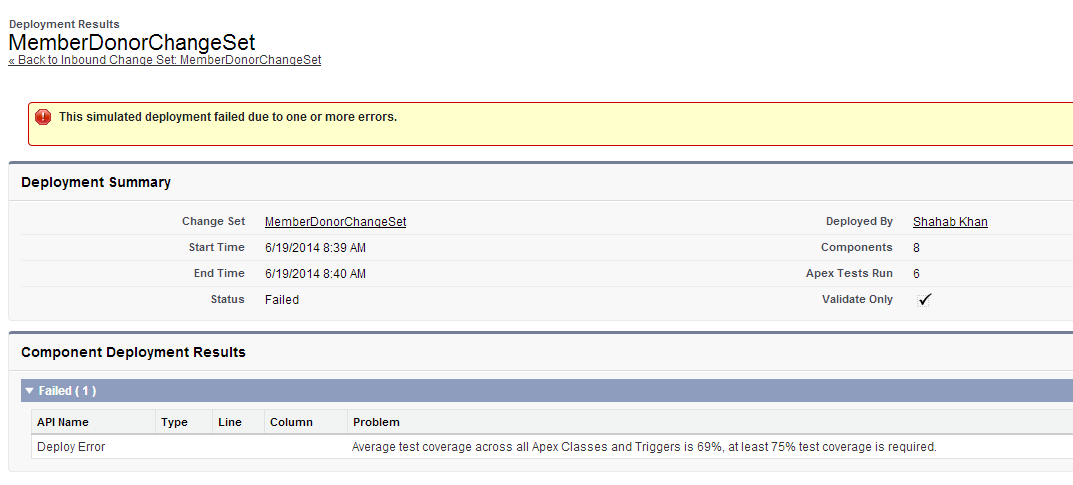Viewport: 1073px width, 485px height.
Task: Click the red error alert icon
Action: pyautogui.click(x=43, y=117)
